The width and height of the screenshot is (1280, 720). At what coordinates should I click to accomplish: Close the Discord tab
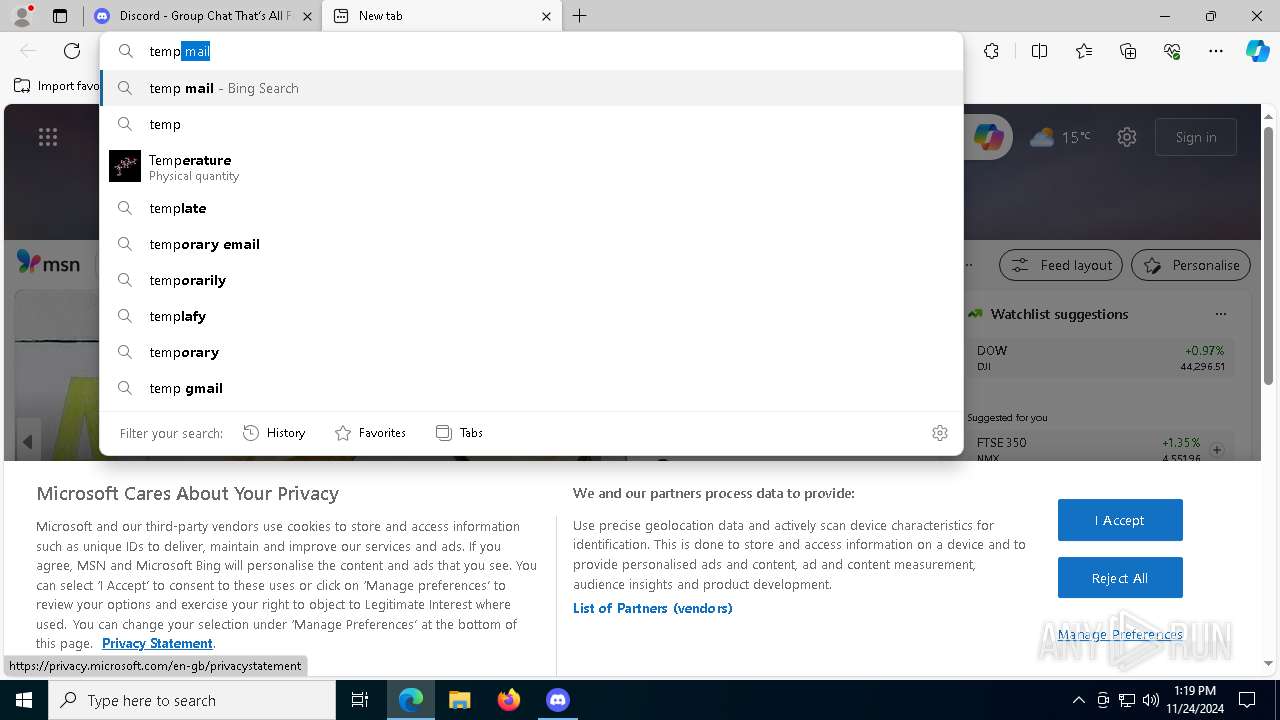click(306, 16)
